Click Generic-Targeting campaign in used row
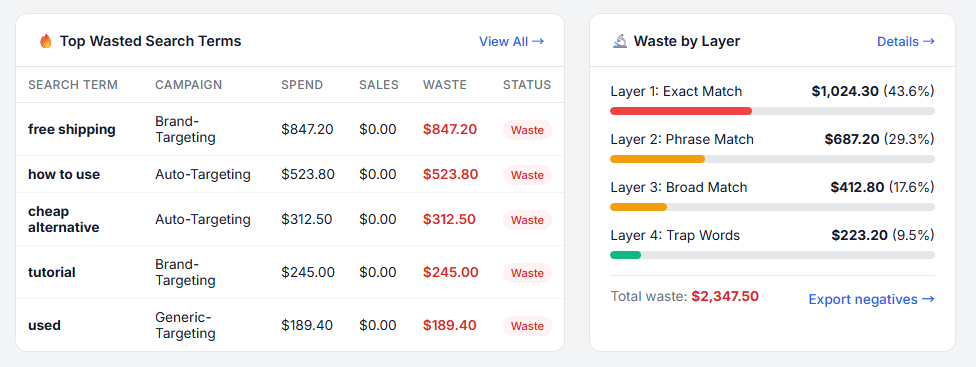 point(185,325)
